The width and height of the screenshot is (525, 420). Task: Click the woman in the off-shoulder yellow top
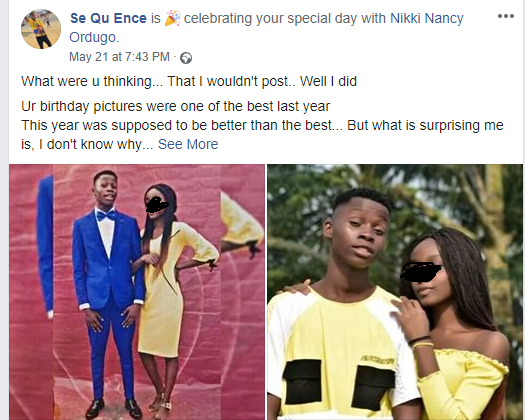[x=457, y=325]
